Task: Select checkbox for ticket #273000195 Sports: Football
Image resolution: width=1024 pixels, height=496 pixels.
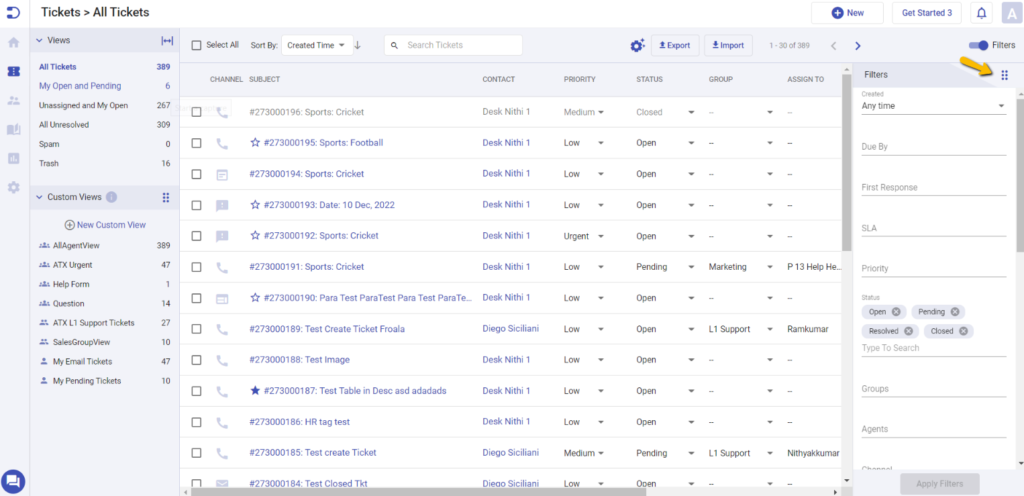Action: (196, 143)
